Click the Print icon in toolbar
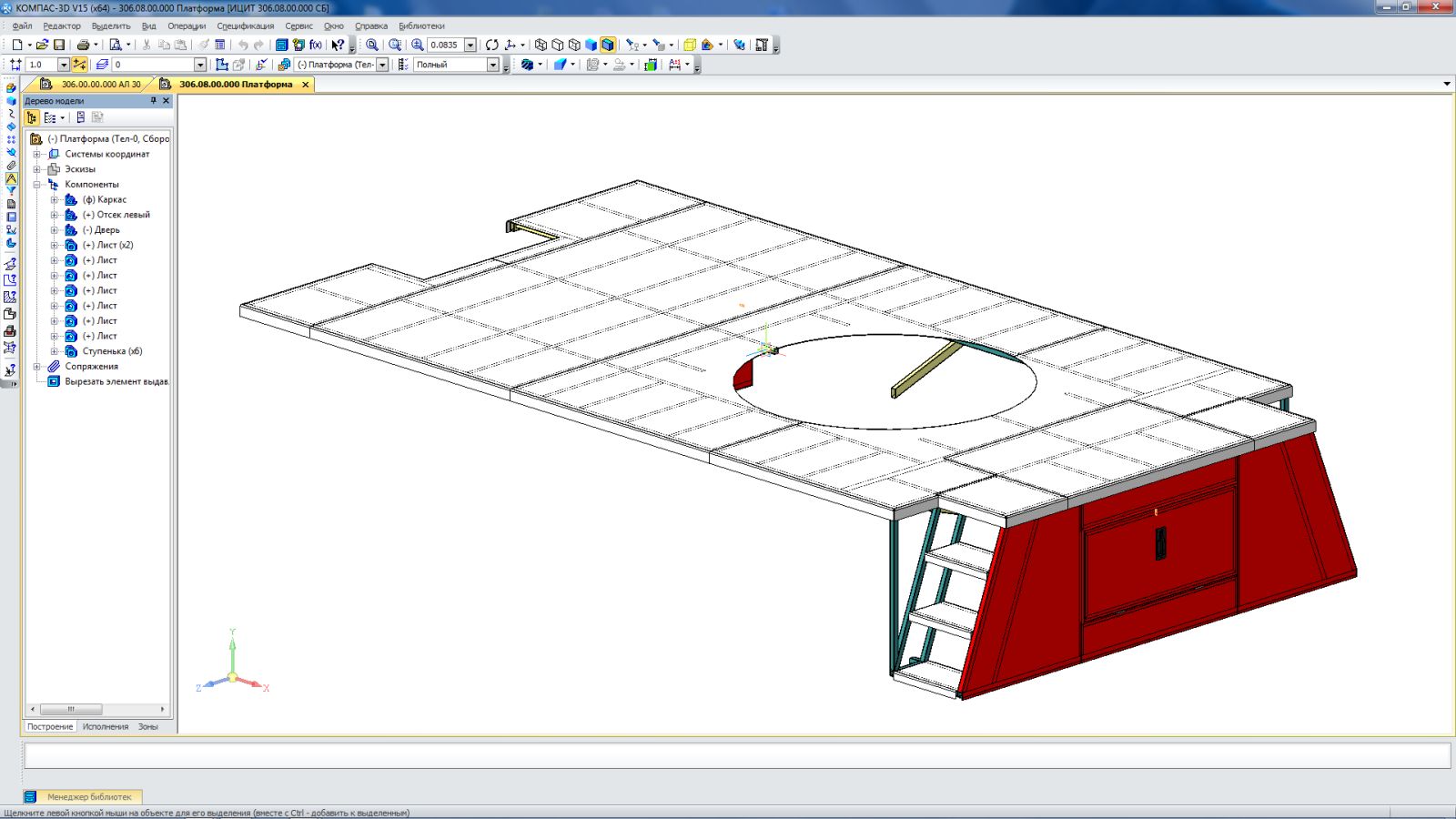Screen dimensions: 1456x819 (x=83, y=45)
